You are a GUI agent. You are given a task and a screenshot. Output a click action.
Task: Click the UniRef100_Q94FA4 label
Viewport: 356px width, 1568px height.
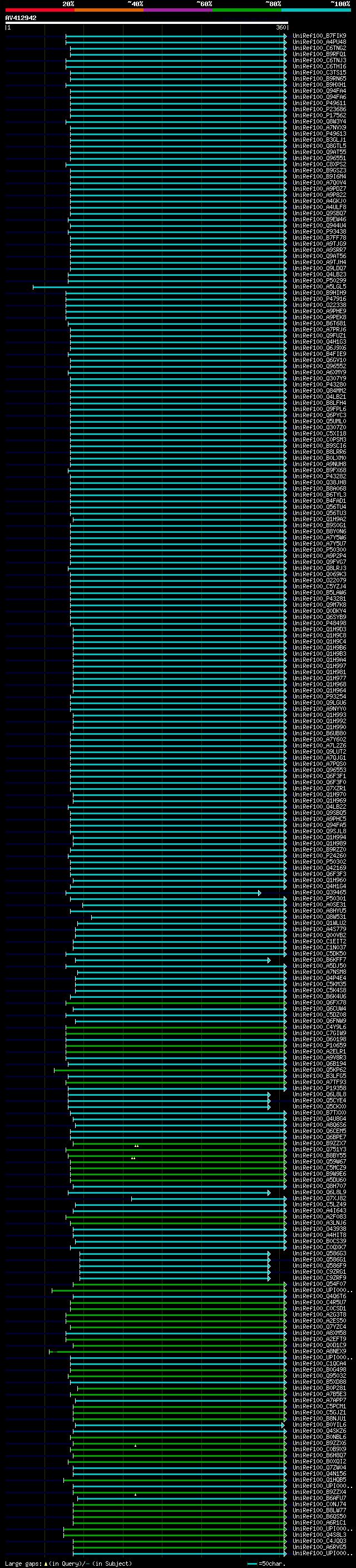point(319,91)
